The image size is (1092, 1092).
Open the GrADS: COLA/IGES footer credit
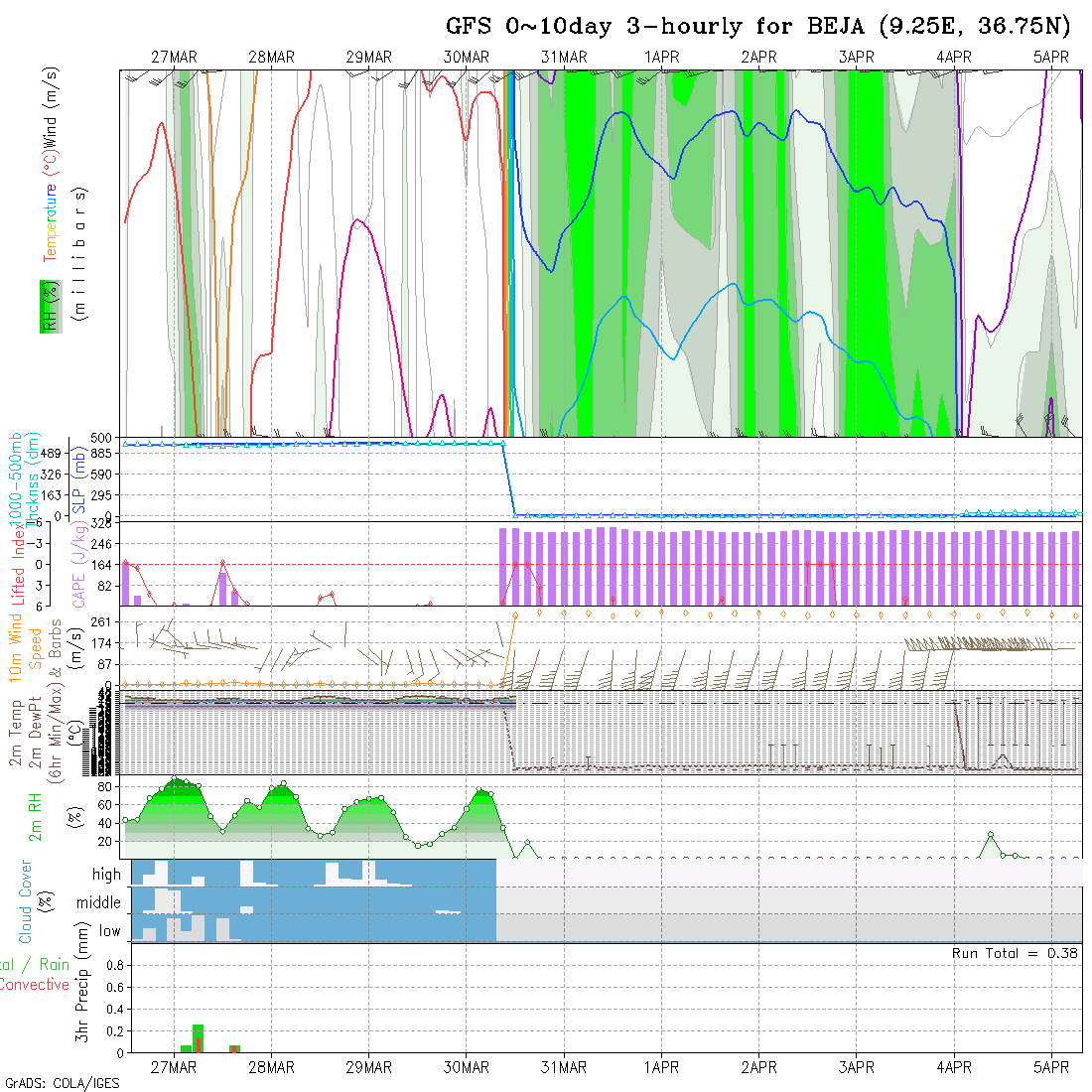[62, 1083]
